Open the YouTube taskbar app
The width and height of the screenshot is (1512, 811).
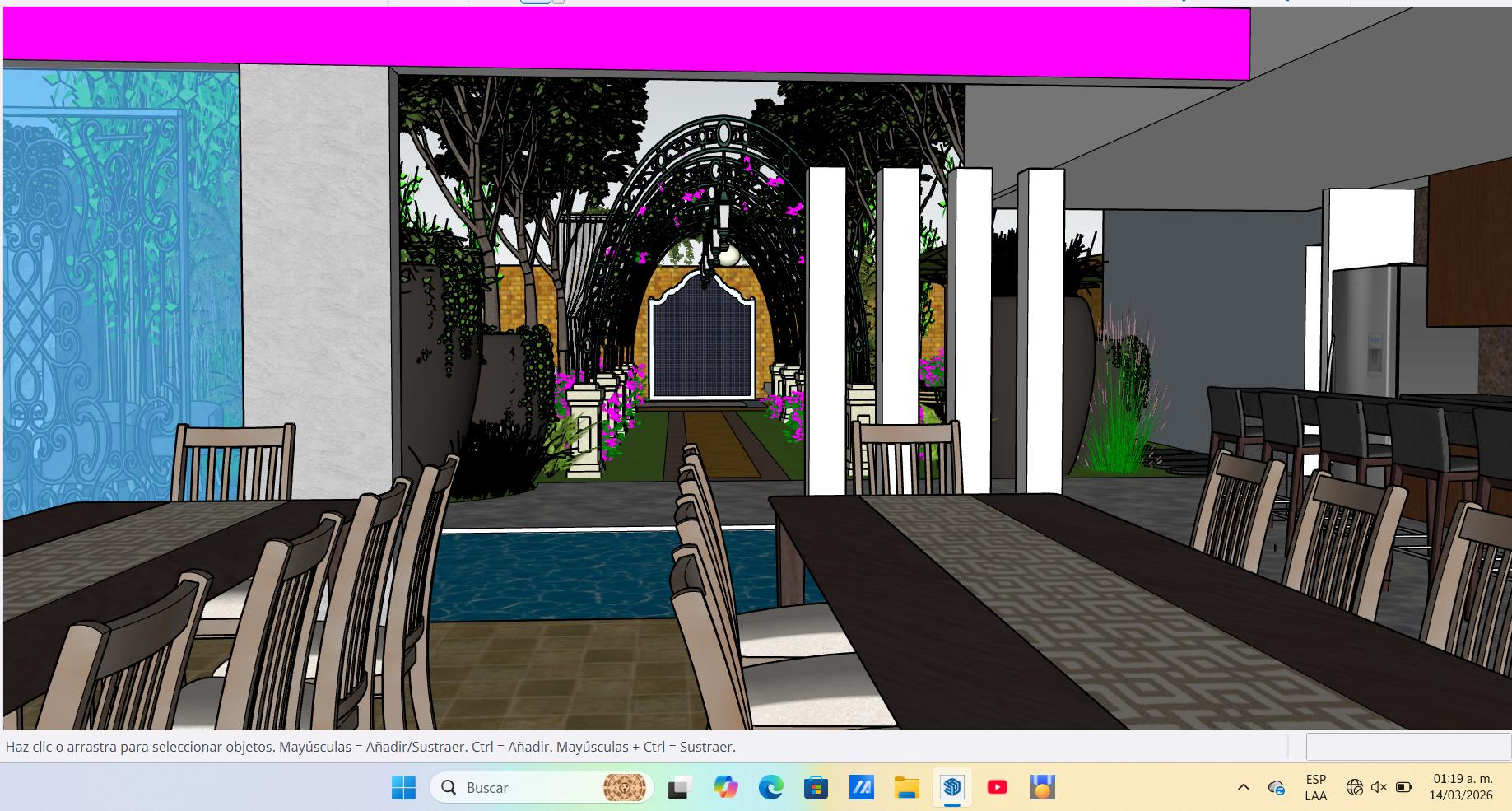click(997, 788)
